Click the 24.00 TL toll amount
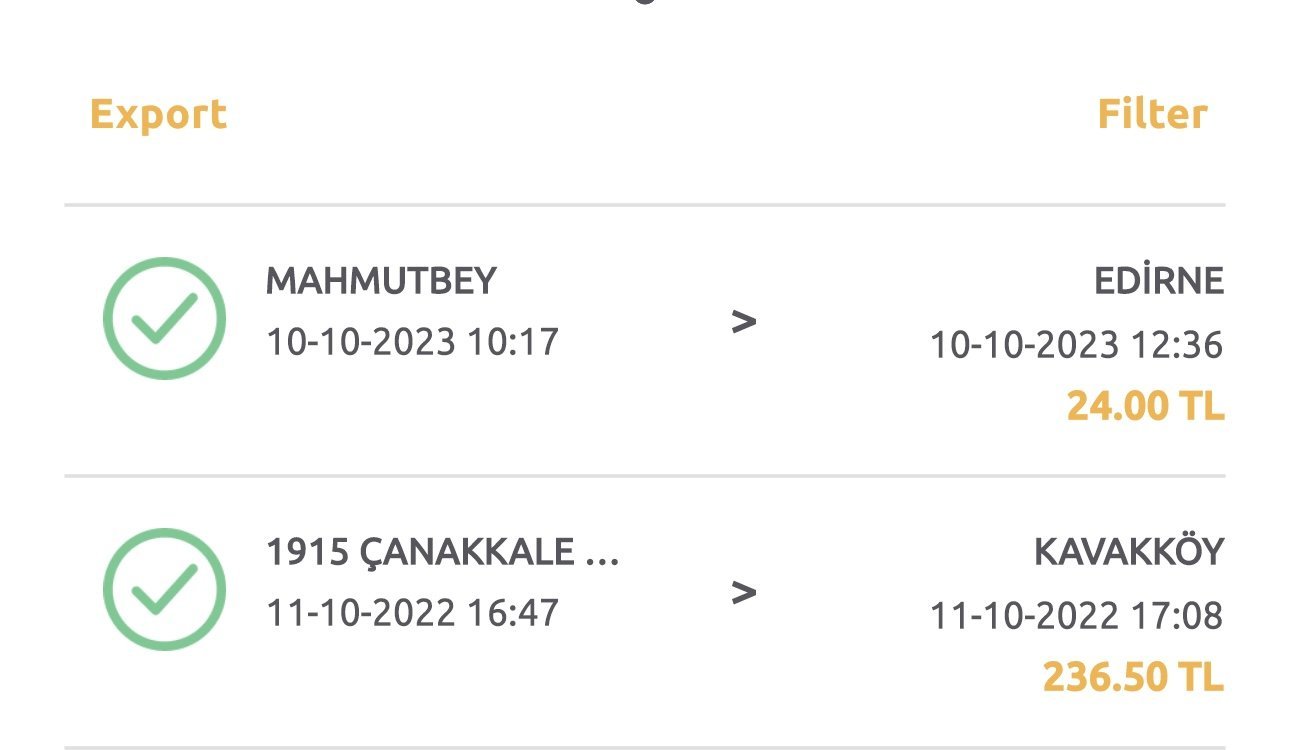 [x=1145, y=406]
